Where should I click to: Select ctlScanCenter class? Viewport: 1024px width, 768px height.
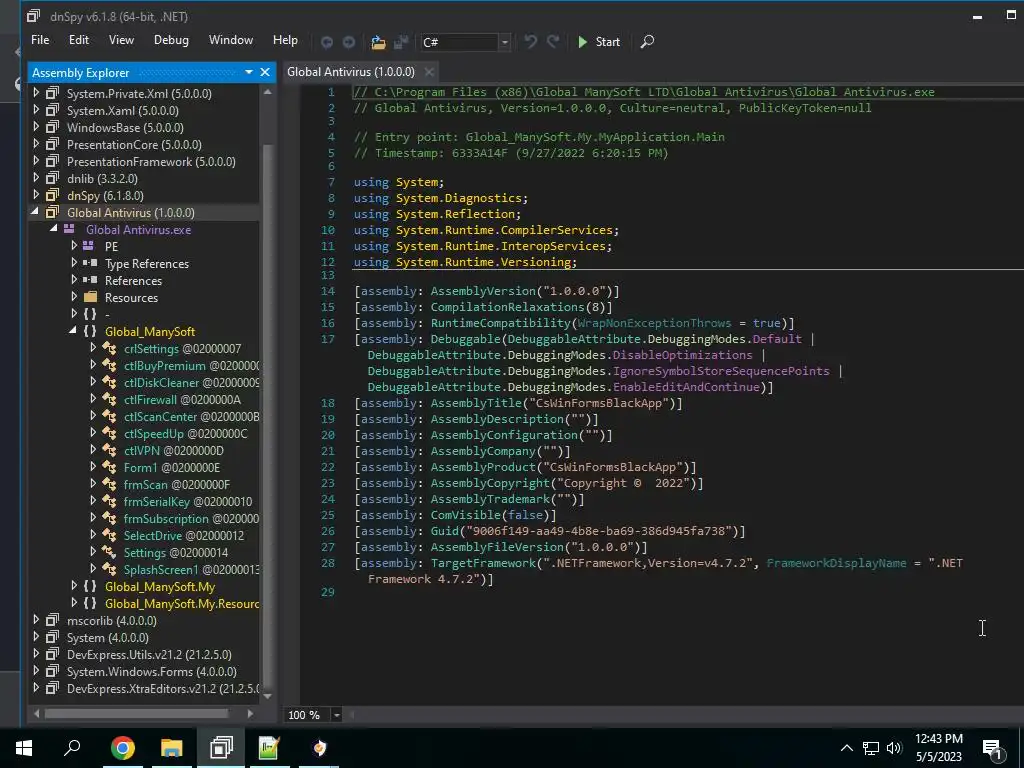[x=191, y=417]
